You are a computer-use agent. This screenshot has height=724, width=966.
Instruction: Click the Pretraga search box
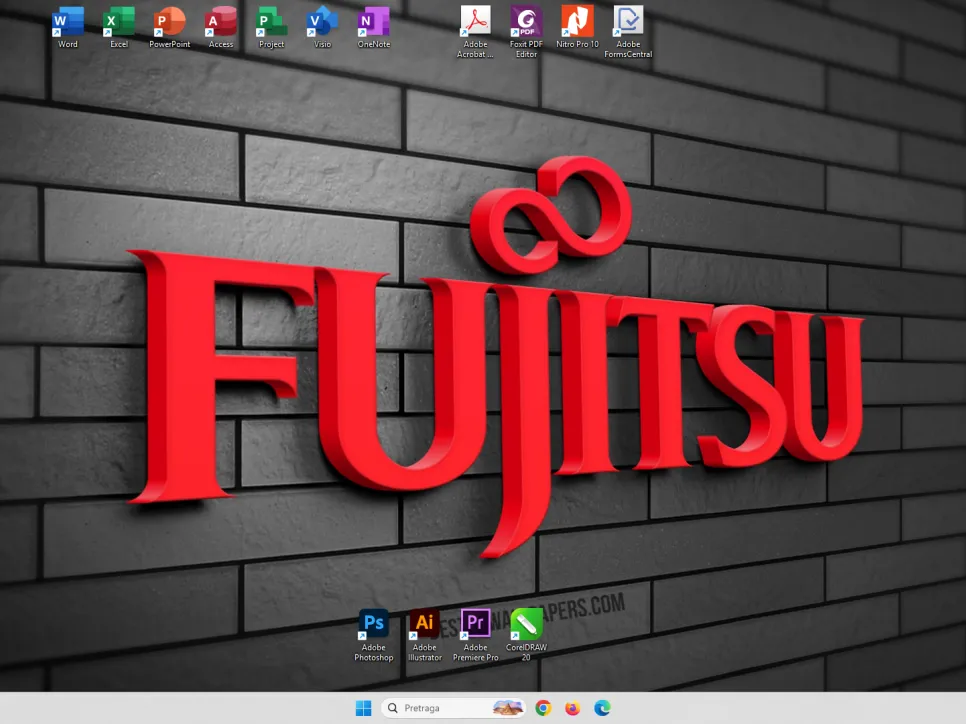454,708
